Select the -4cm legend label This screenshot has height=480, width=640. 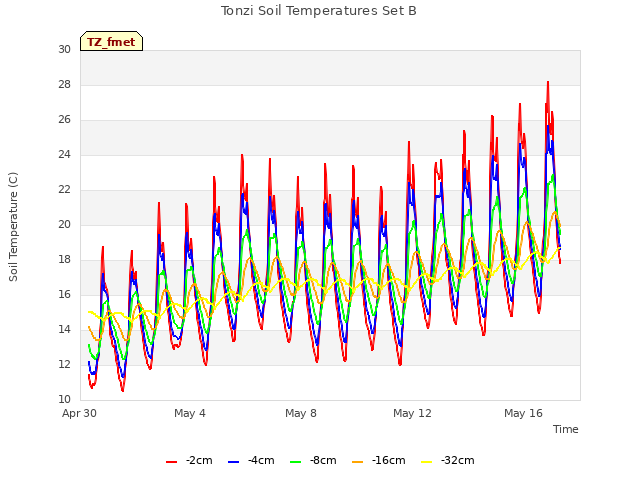coord(261,460)
